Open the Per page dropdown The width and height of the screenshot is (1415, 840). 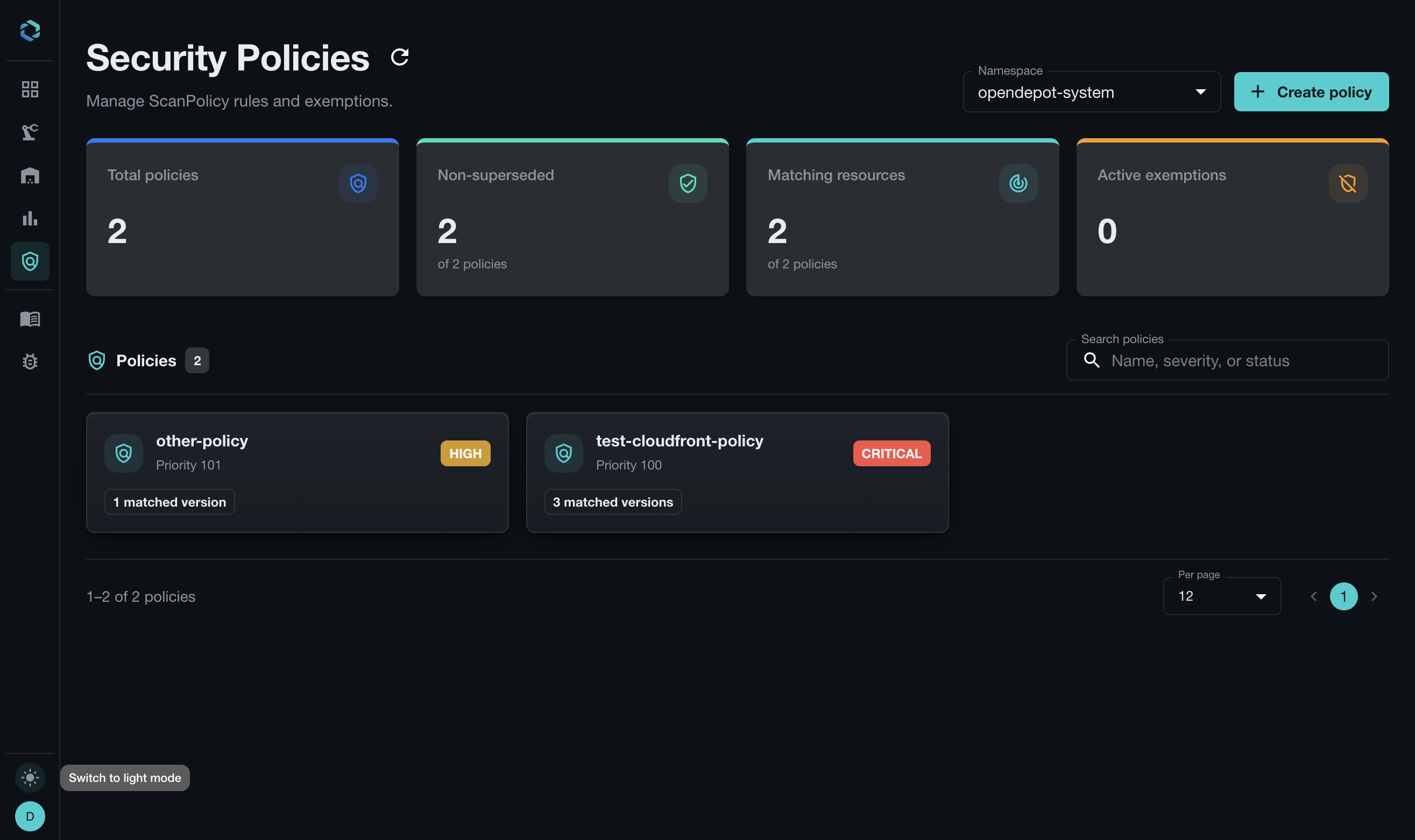(x=1222, y=596)
